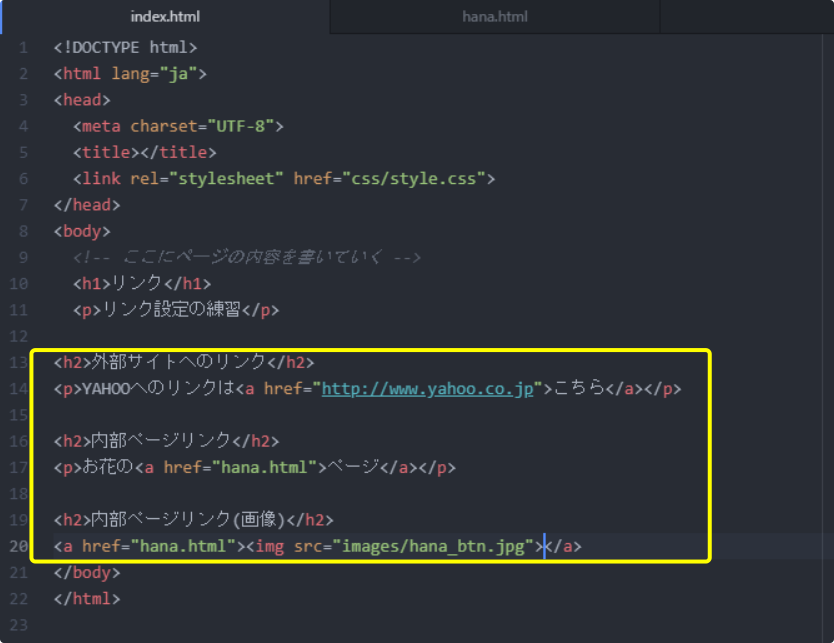Place cursor on empty <title></title> line
This screenshot has height=643, width=834.
tap(145, 152)
